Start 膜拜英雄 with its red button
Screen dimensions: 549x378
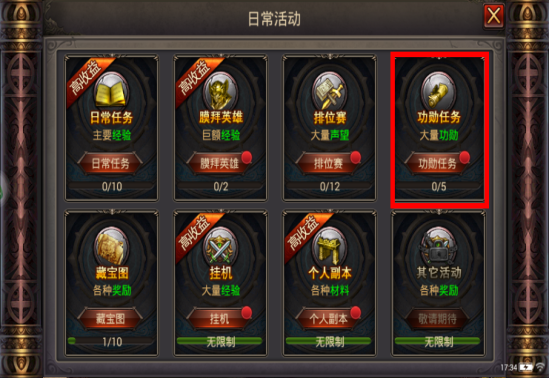click(219, 163)
